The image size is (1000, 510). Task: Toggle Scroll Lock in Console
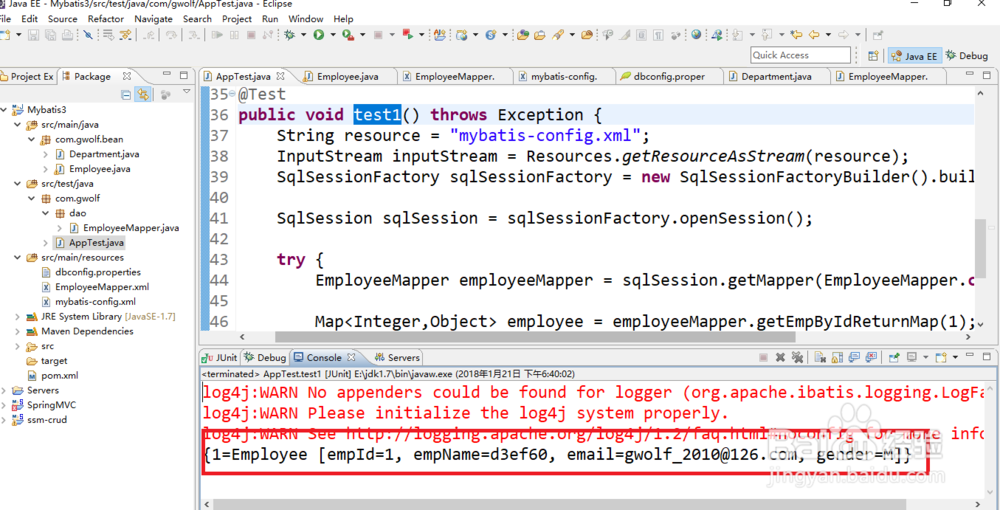pyautogui.click(x=837, y=358)
